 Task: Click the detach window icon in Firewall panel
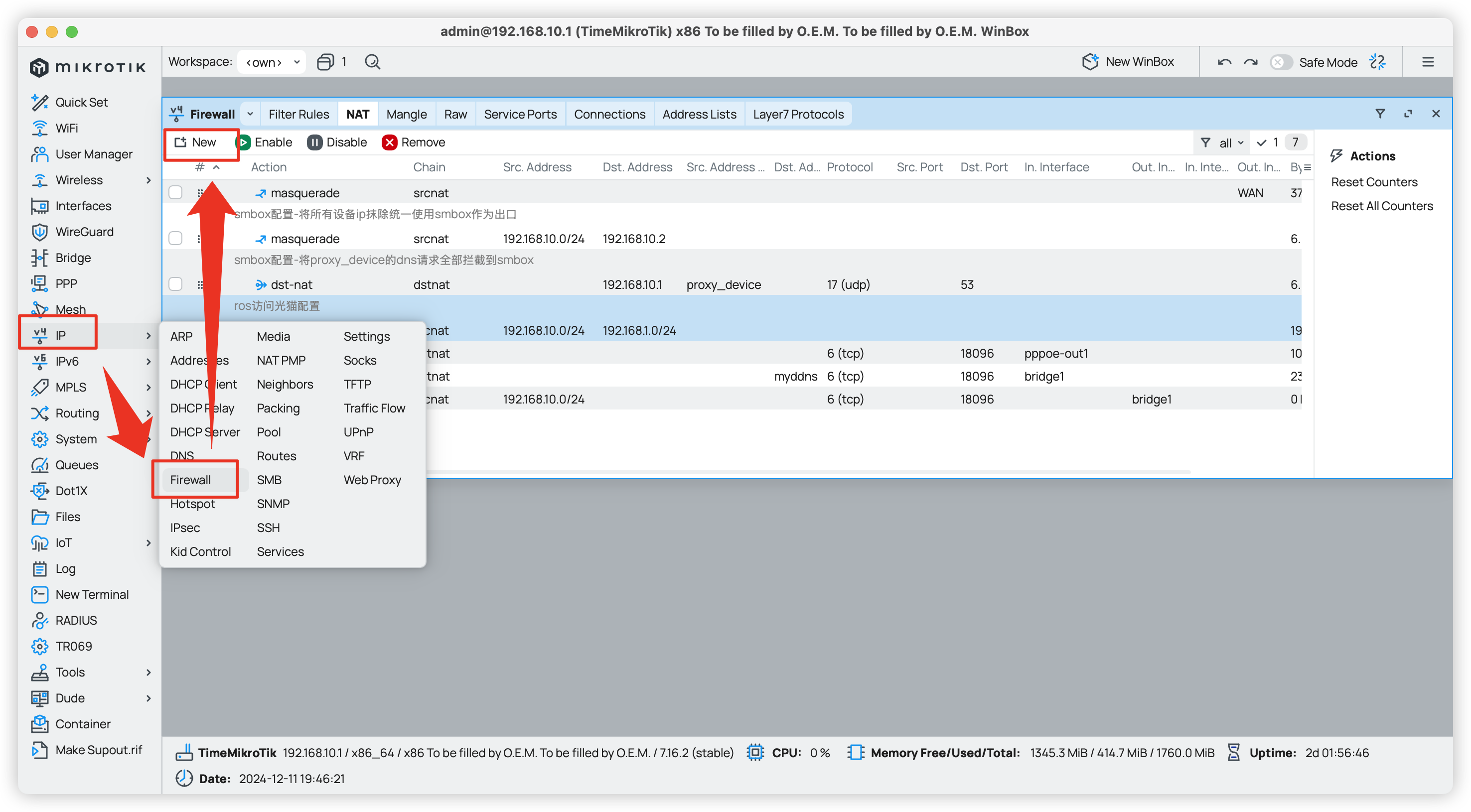click(1408, 114)
